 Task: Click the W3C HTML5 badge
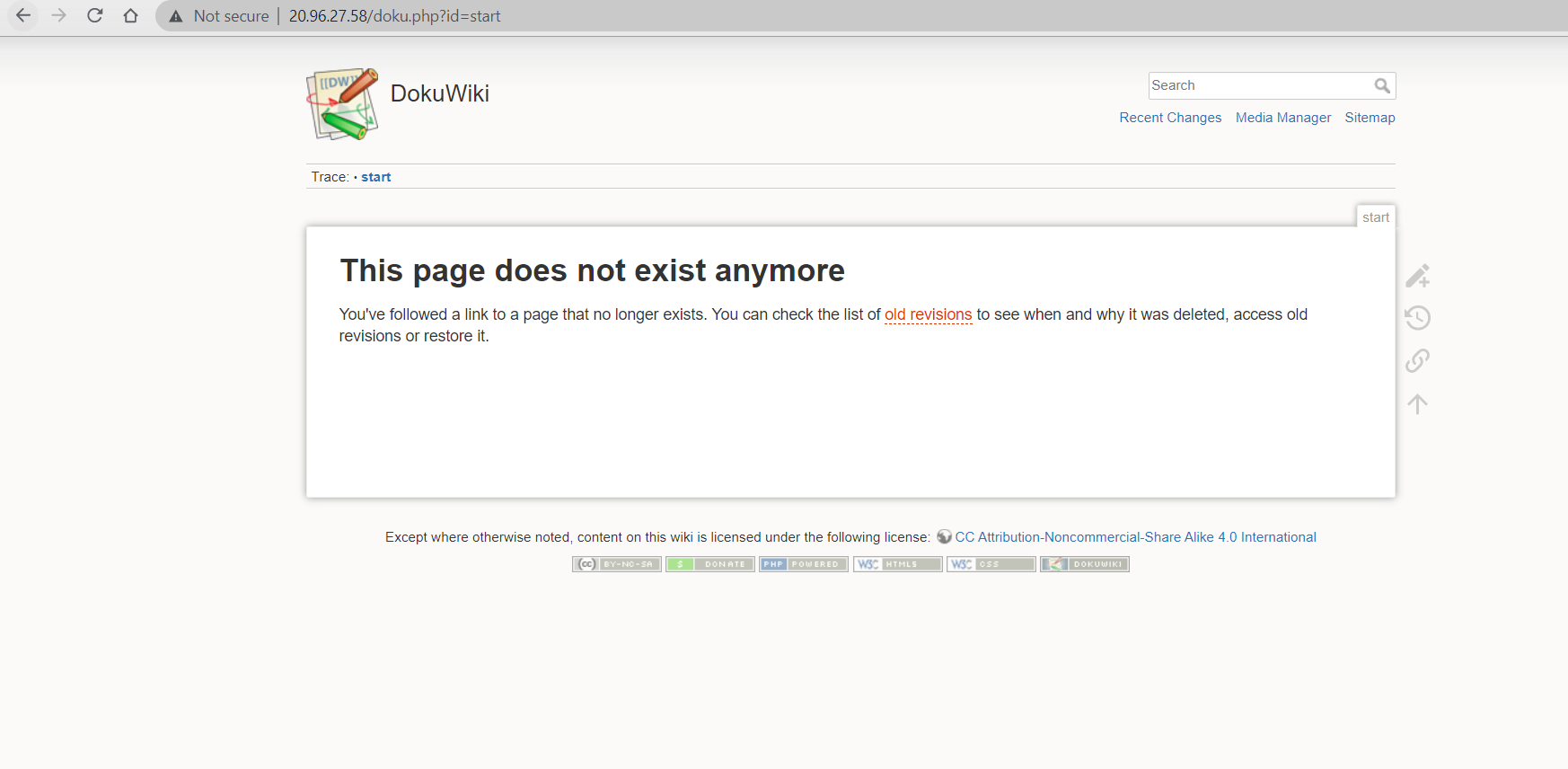(x=897, y=564)
